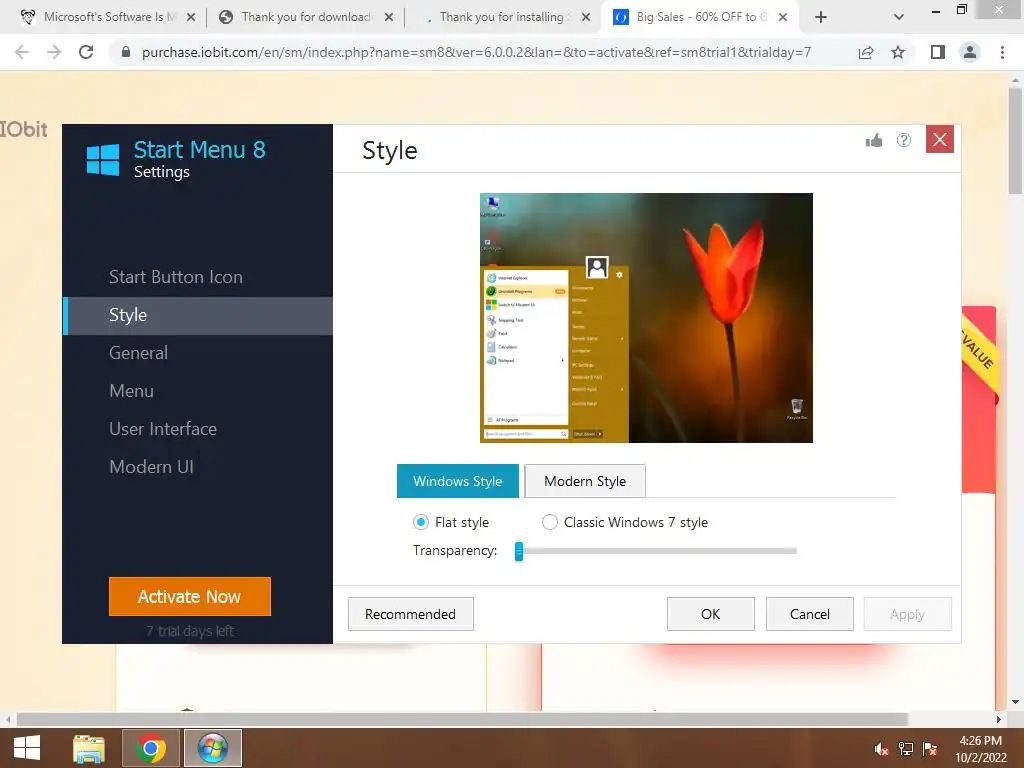Click the network tray icon
Image resolution: width=1024 pixels, height=768 pixels.
click(906, 749)
